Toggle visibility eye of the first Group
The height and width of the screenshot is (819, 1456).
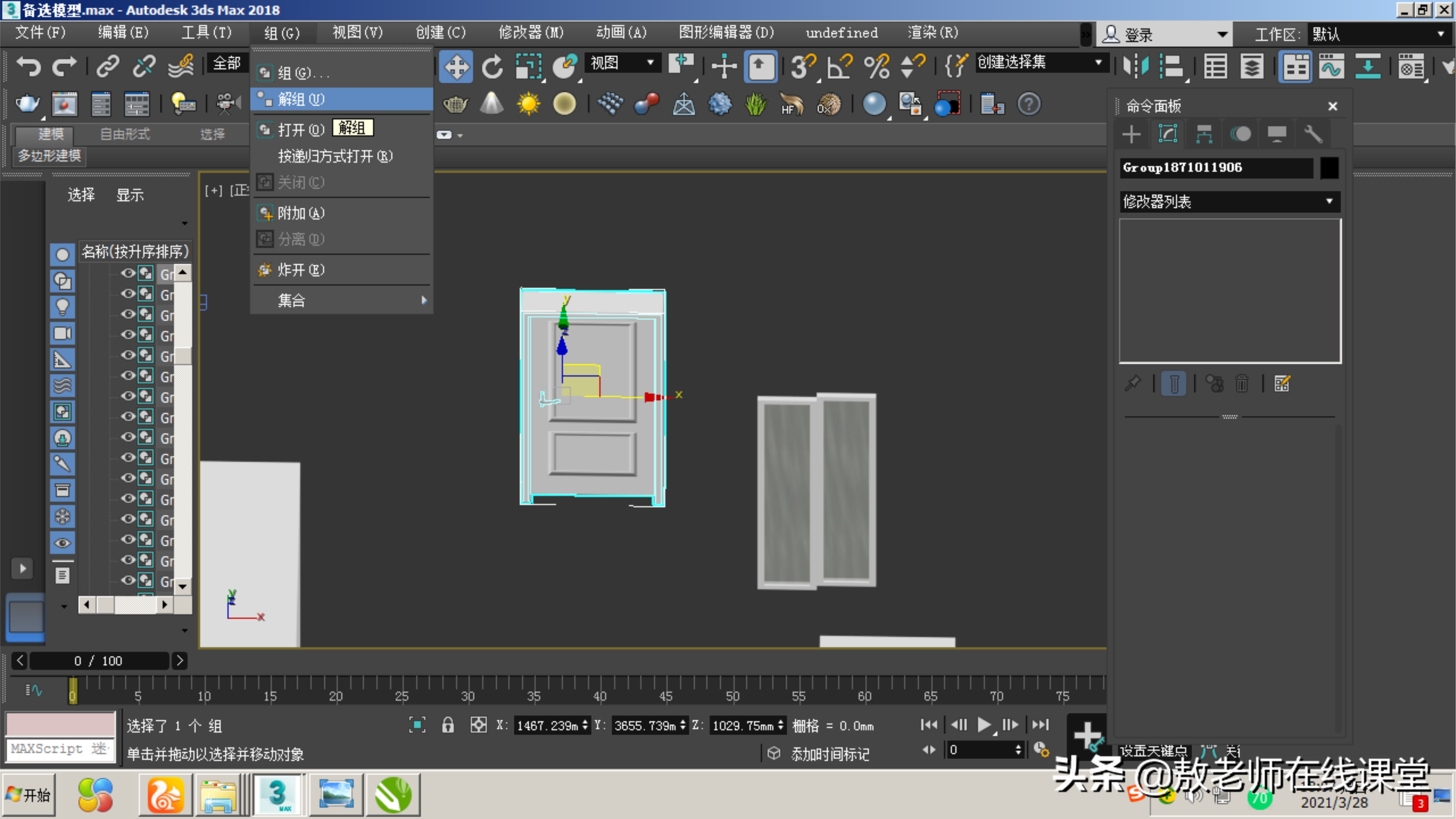tap(127, 274)
